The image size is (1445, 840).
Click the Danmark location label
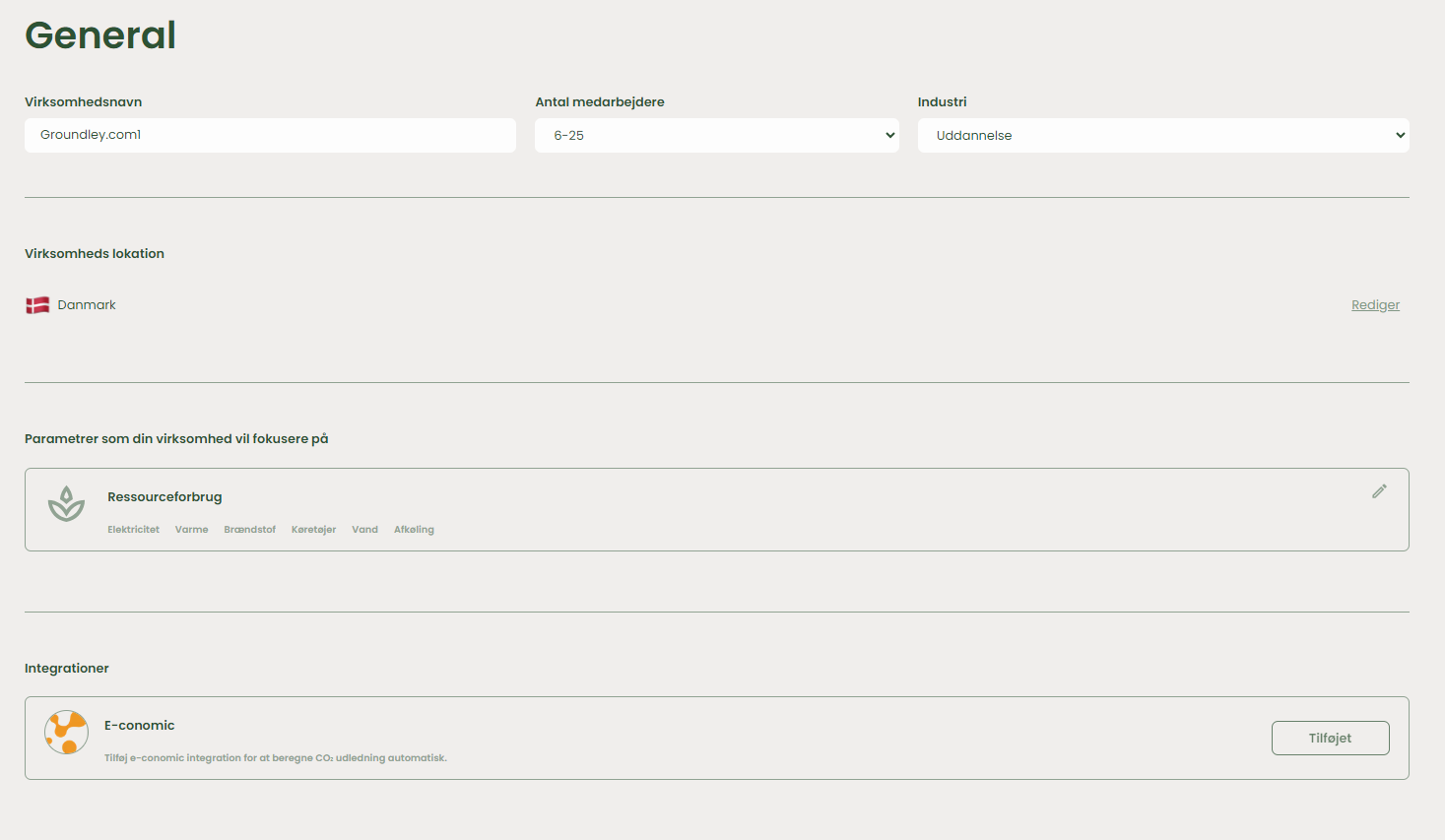coord(87,305)
